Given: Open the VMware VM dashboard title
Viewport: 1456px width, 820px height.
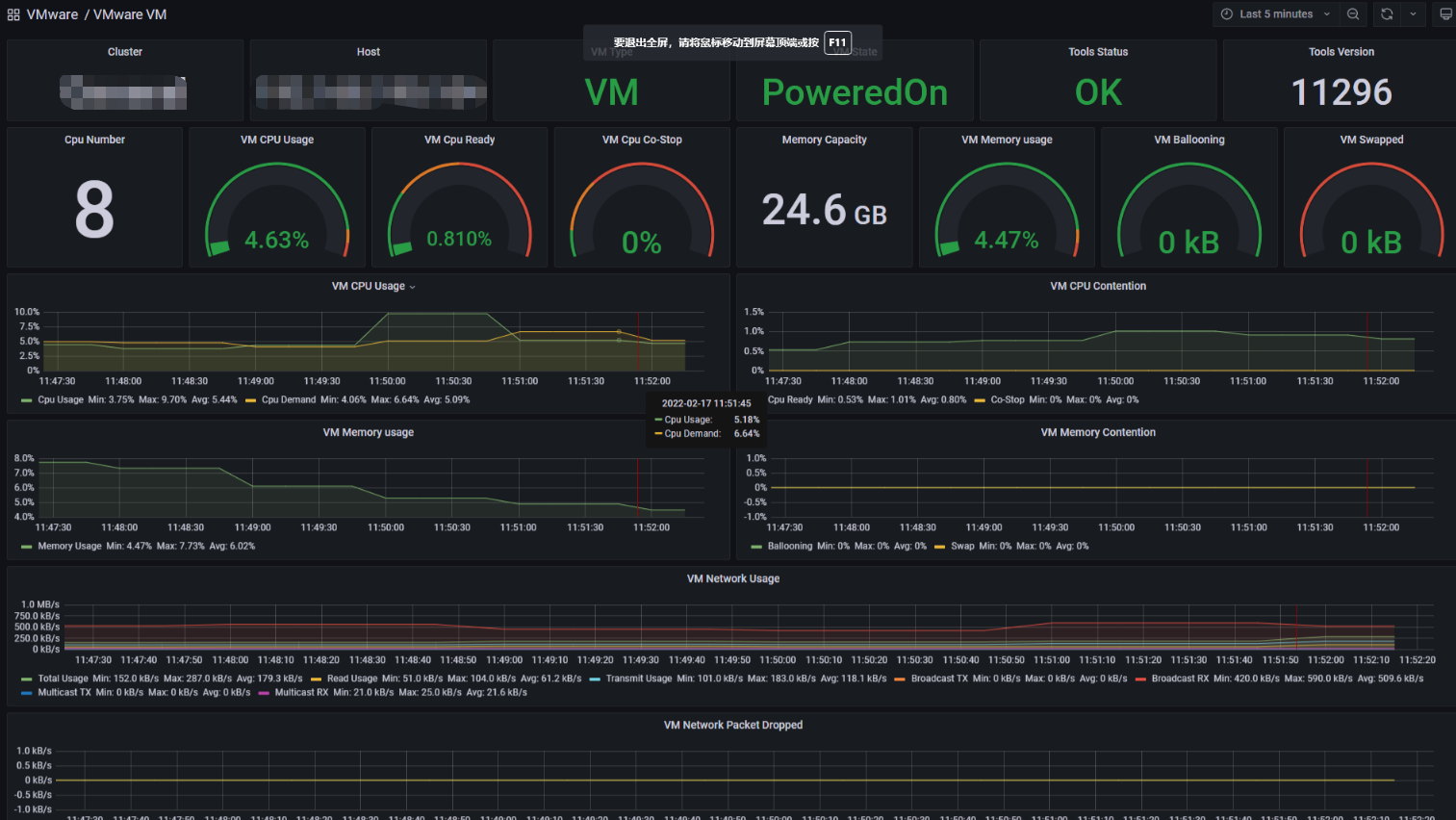Looking at the screenshot, I should coord(130,14).
